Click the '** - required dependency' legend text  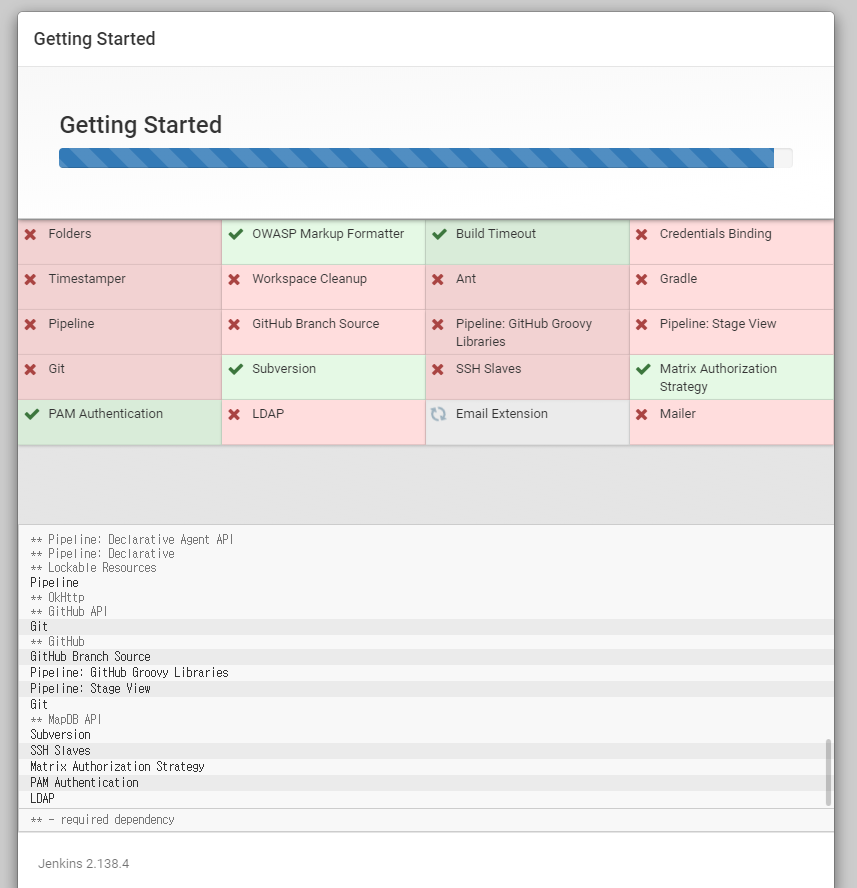103,819
